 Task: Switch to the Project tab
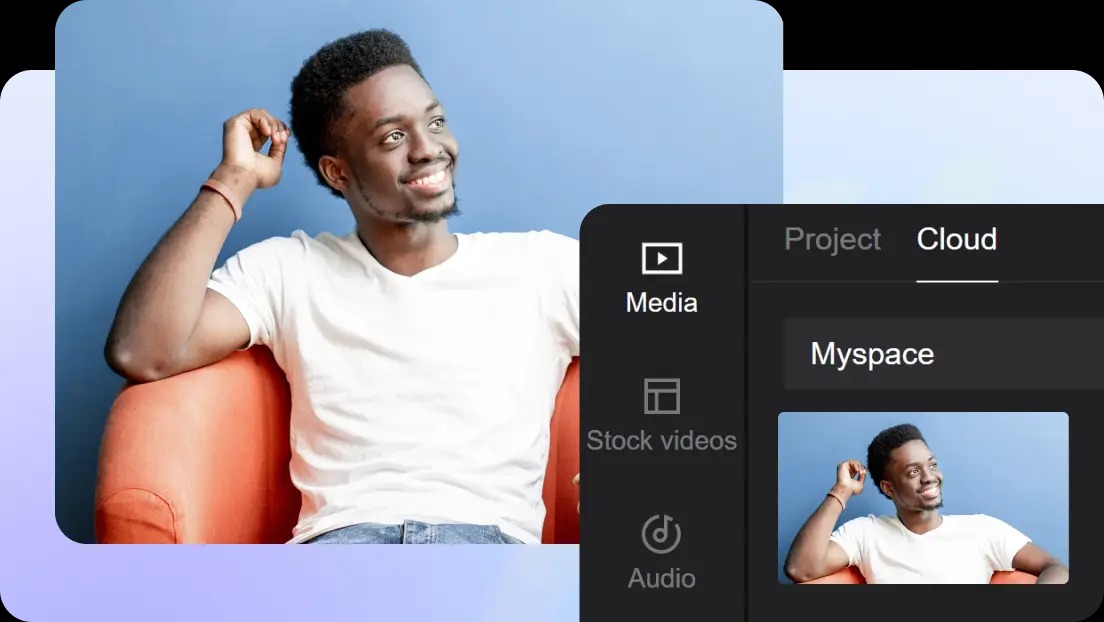tap(832, 240)
